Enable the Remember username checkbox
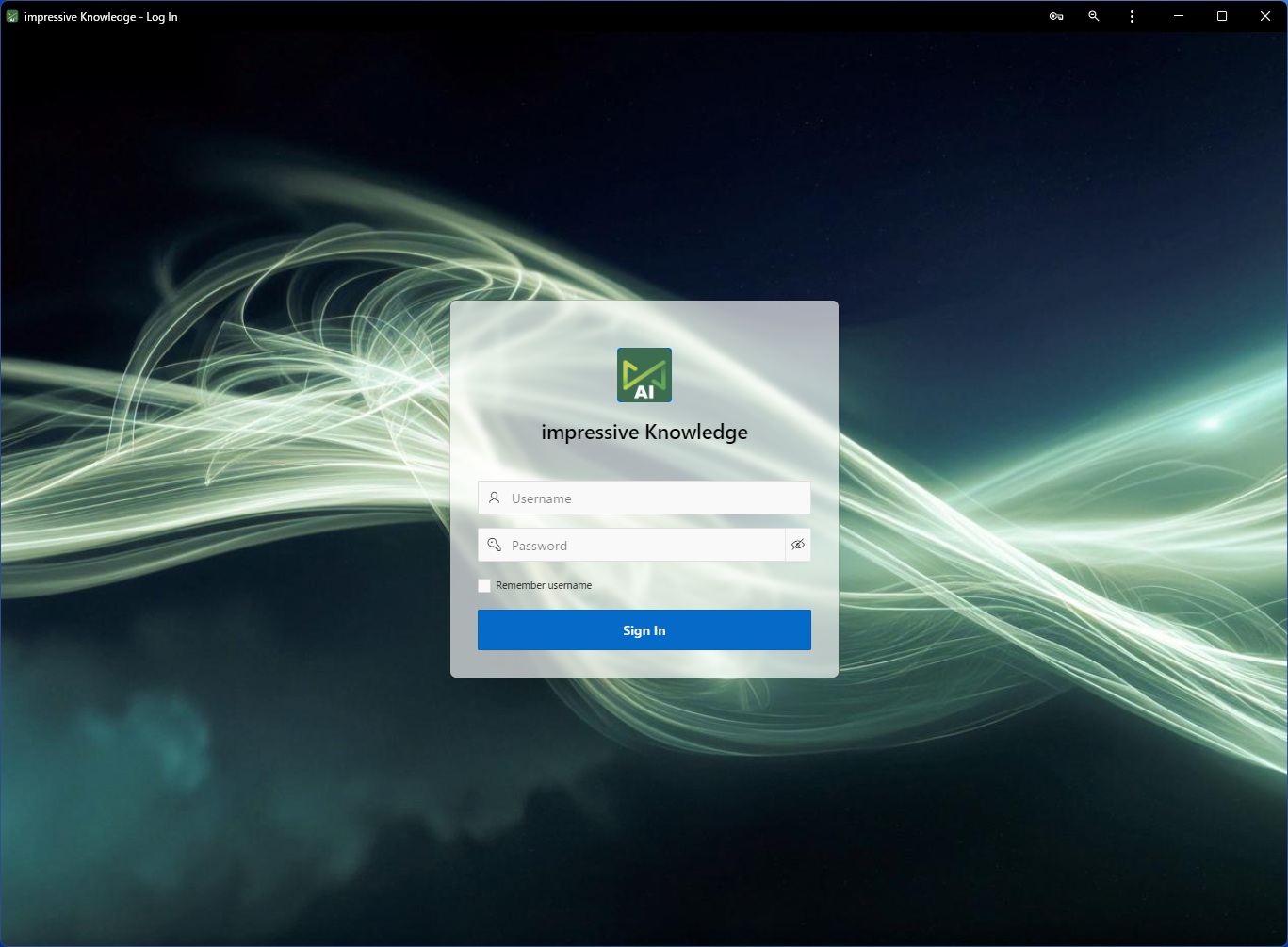This screenshot has width=1288, height=947. (x=484, y=585)
